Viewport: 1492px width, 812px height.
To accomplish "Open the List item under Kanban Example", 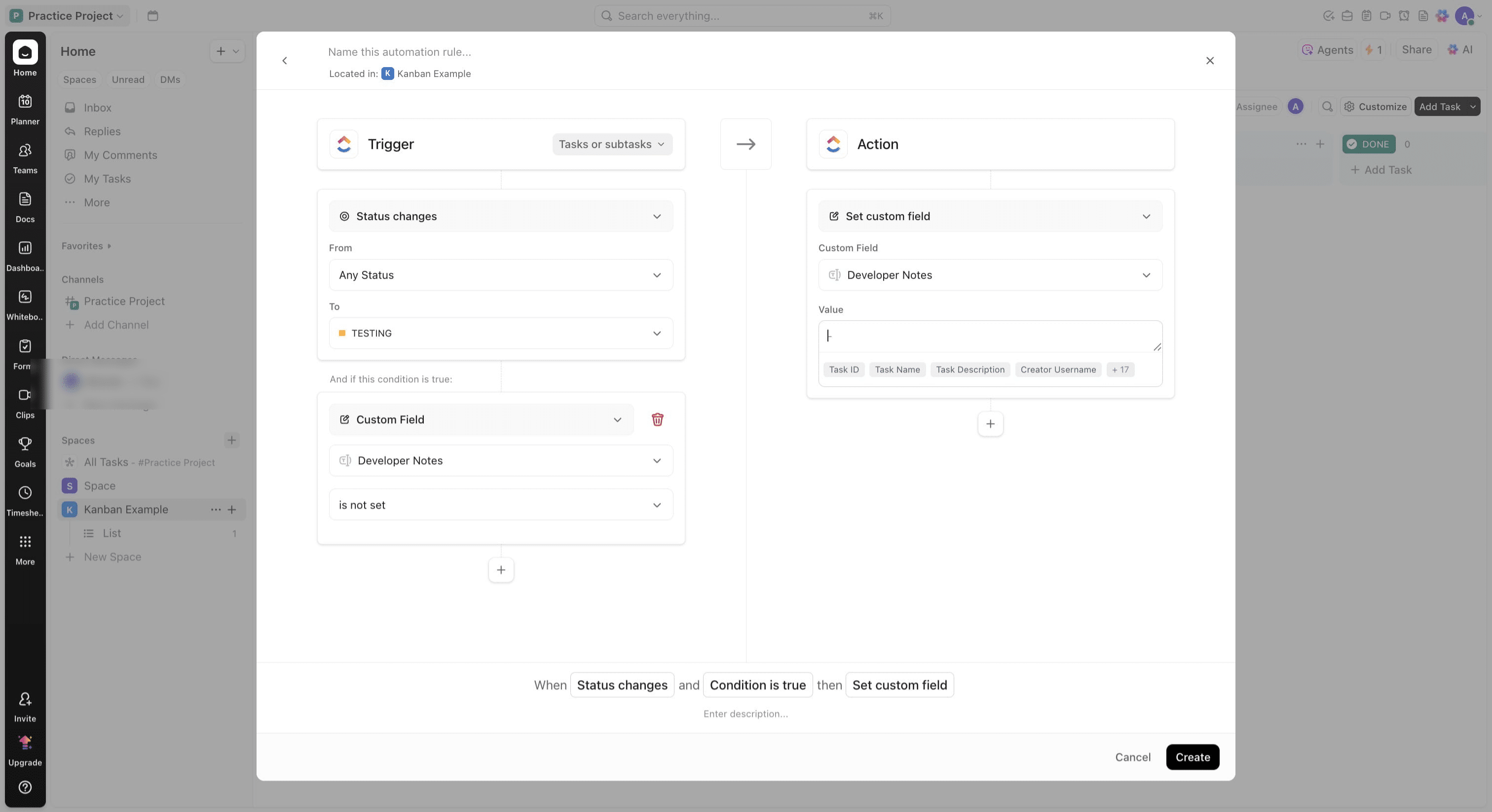I will click(111, 533).
